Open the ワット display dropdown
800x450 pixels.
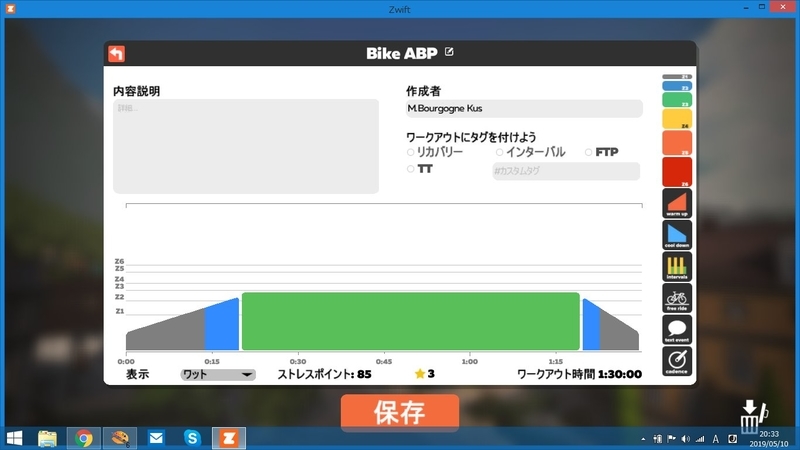[218, 374]
